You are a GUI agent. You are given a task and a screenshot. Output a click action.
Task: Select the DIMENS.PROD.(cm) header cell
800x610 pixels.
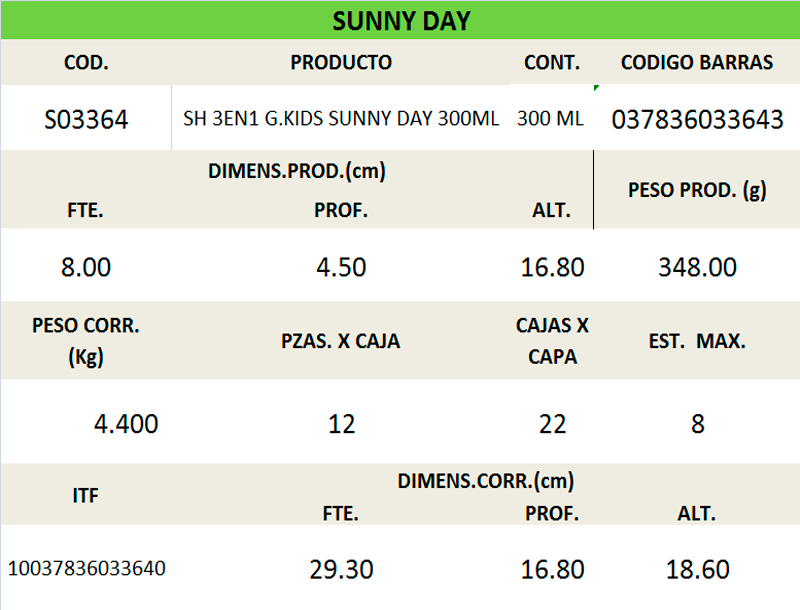pyautogui.click(x=297, y=171)
